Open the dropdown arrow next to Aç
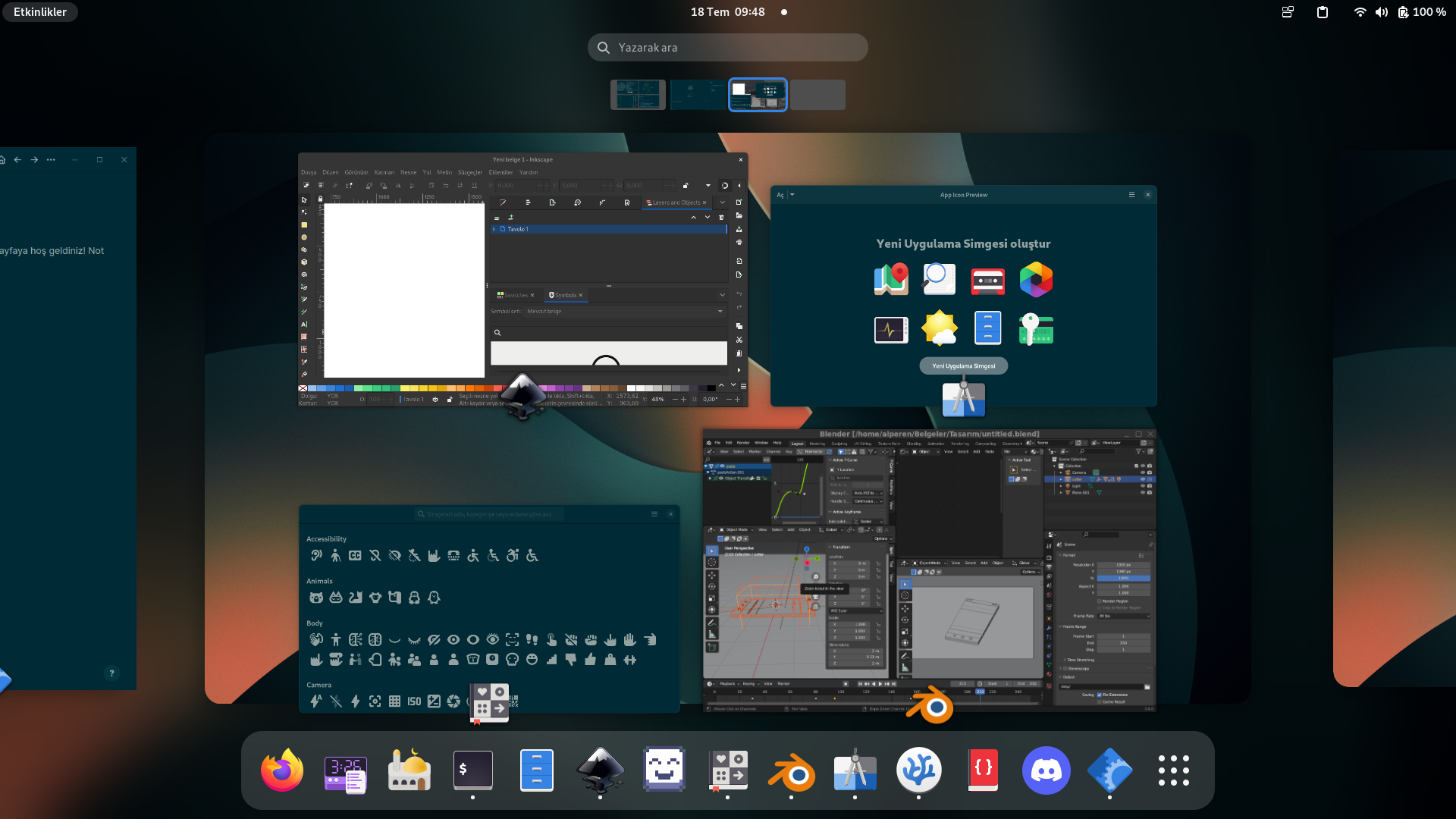Screen dimensions: 1456x819 [x=792, y=195]
